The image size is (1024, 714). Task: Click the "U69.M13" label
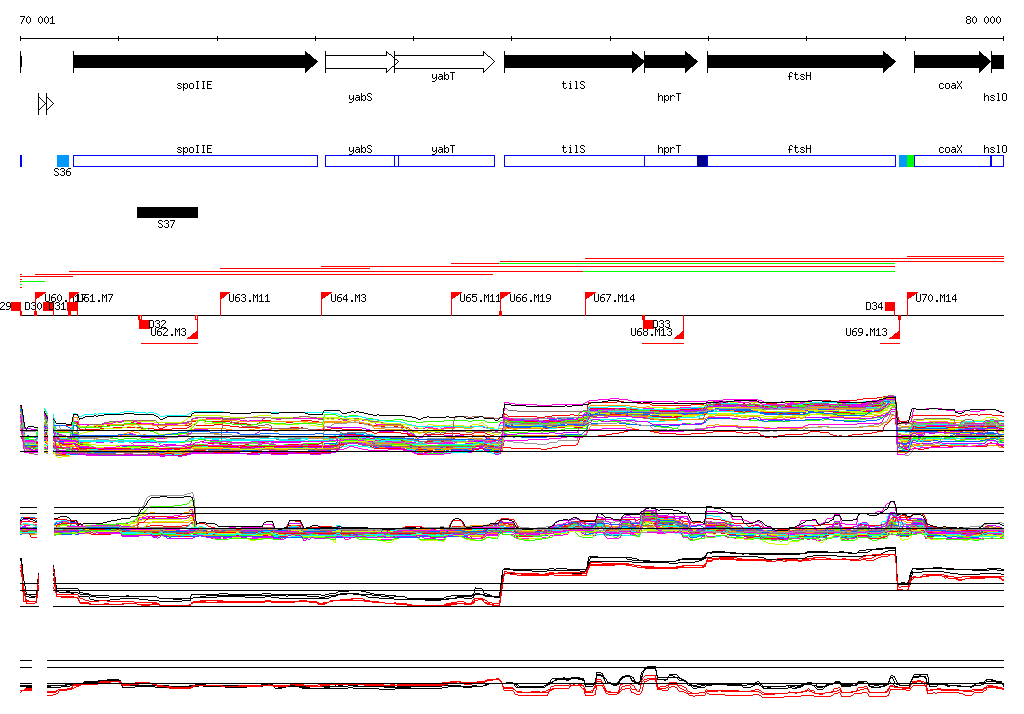tap(867, 333)
